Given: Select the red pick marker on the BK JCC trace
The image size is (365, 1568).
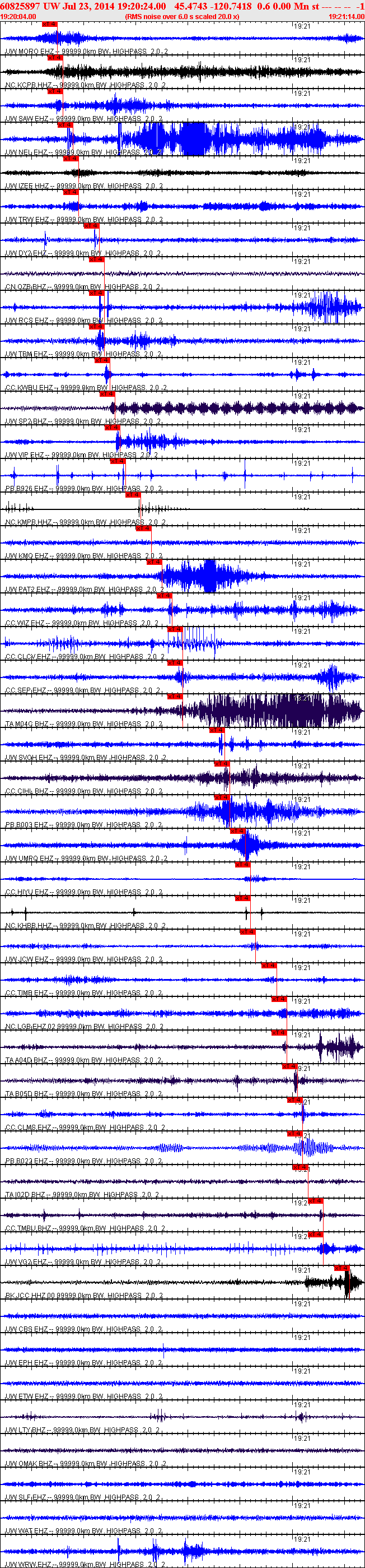Looking at the screenshot, I should click(x=342, y=1267).
